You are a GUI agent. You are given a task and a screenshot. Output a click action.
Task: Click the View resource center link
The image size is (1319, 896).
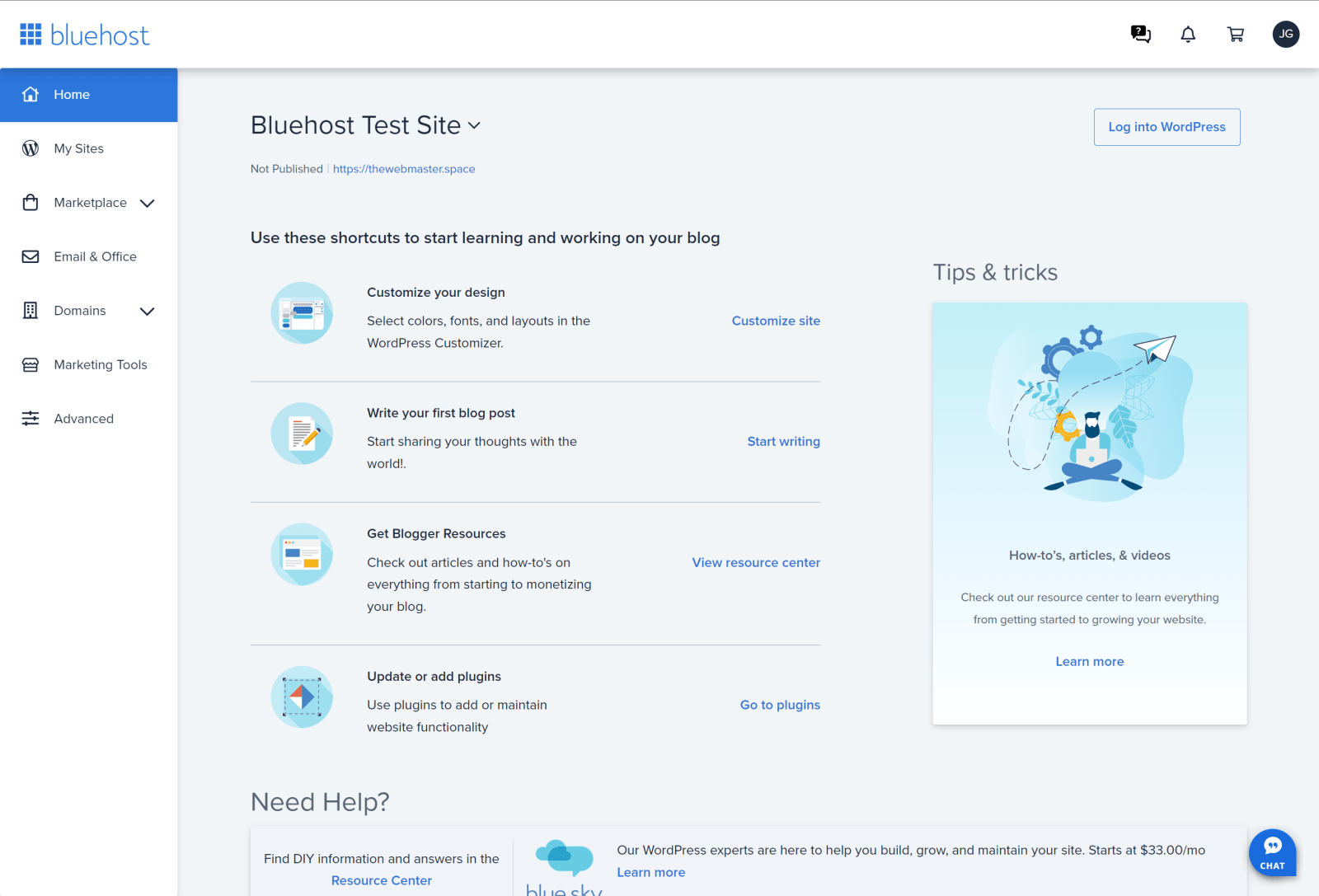[756, 562]
